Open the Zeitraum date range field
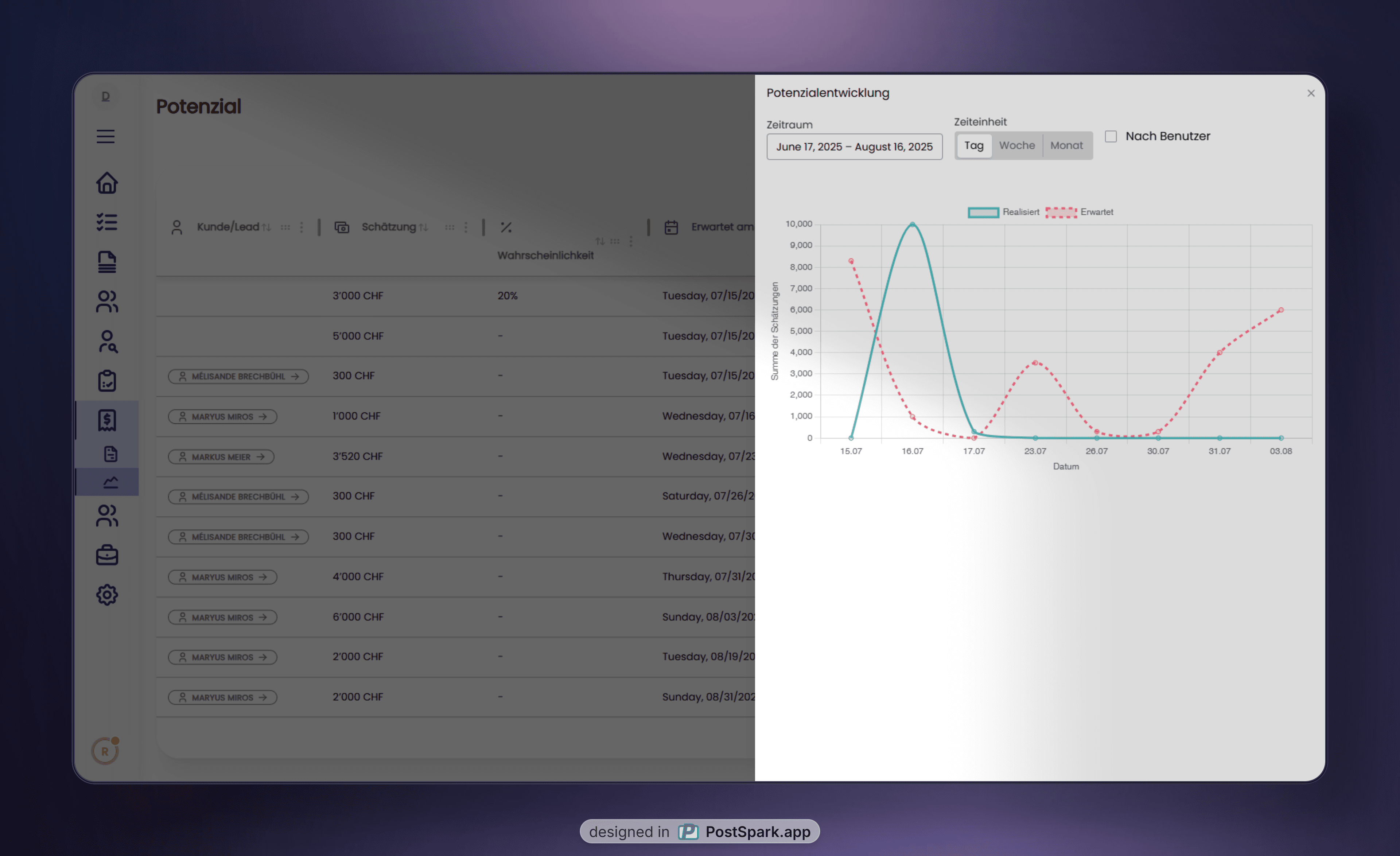The height and width of the screenshot is (856, 1400). pos(854,147)
